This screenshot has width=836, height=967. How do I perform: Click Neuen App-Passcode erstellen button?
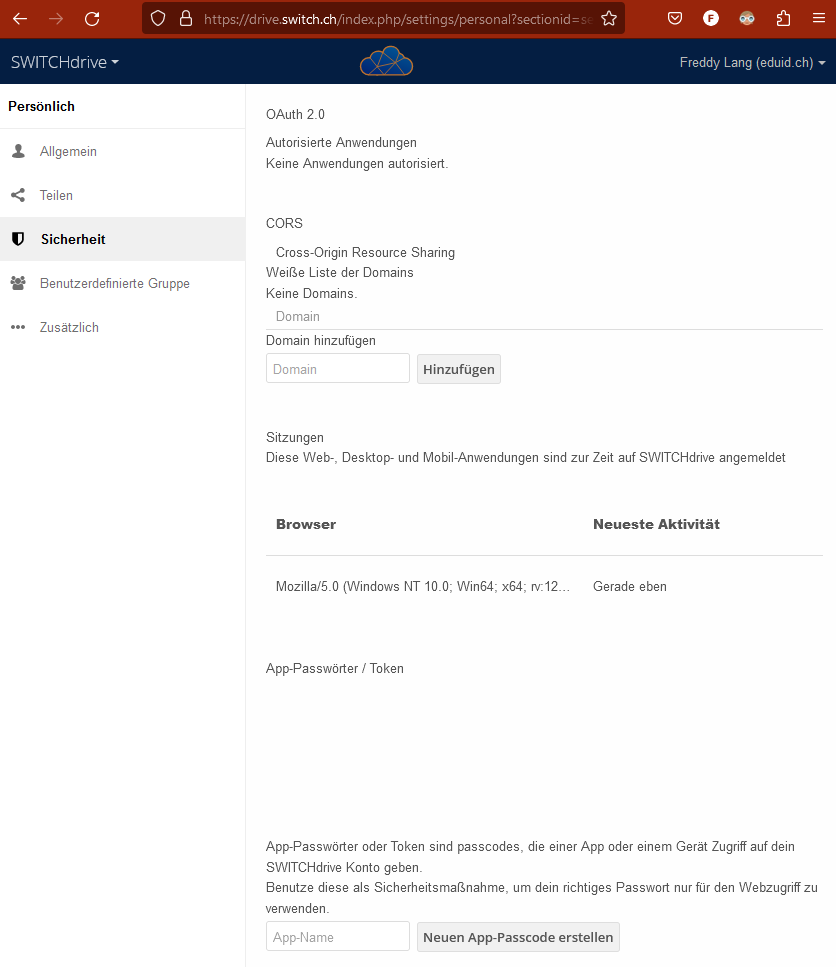(x=518, y=937)
